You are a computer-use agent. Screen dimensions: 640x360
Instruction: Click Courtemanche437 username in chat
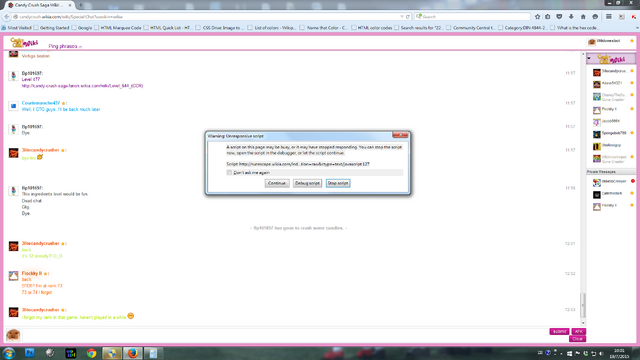[40, 103]
